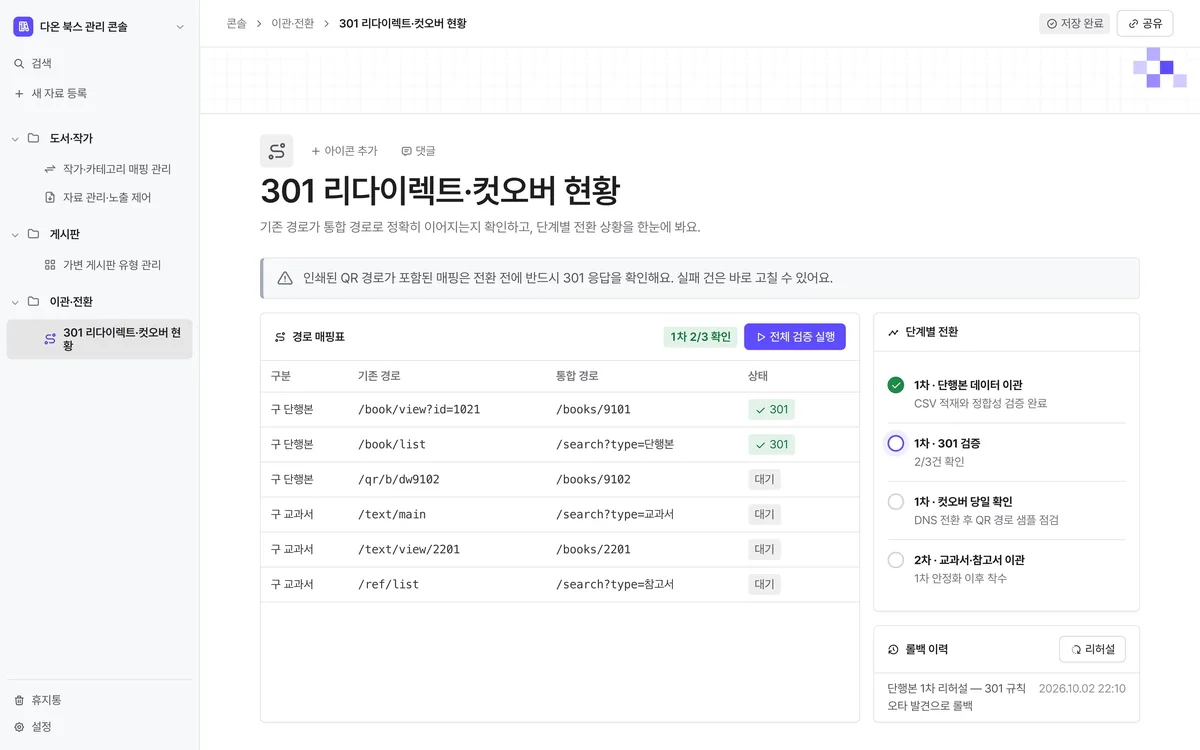Click the 콘솔 breadcrumb
1200x750 pixels.
coord(236,23)
